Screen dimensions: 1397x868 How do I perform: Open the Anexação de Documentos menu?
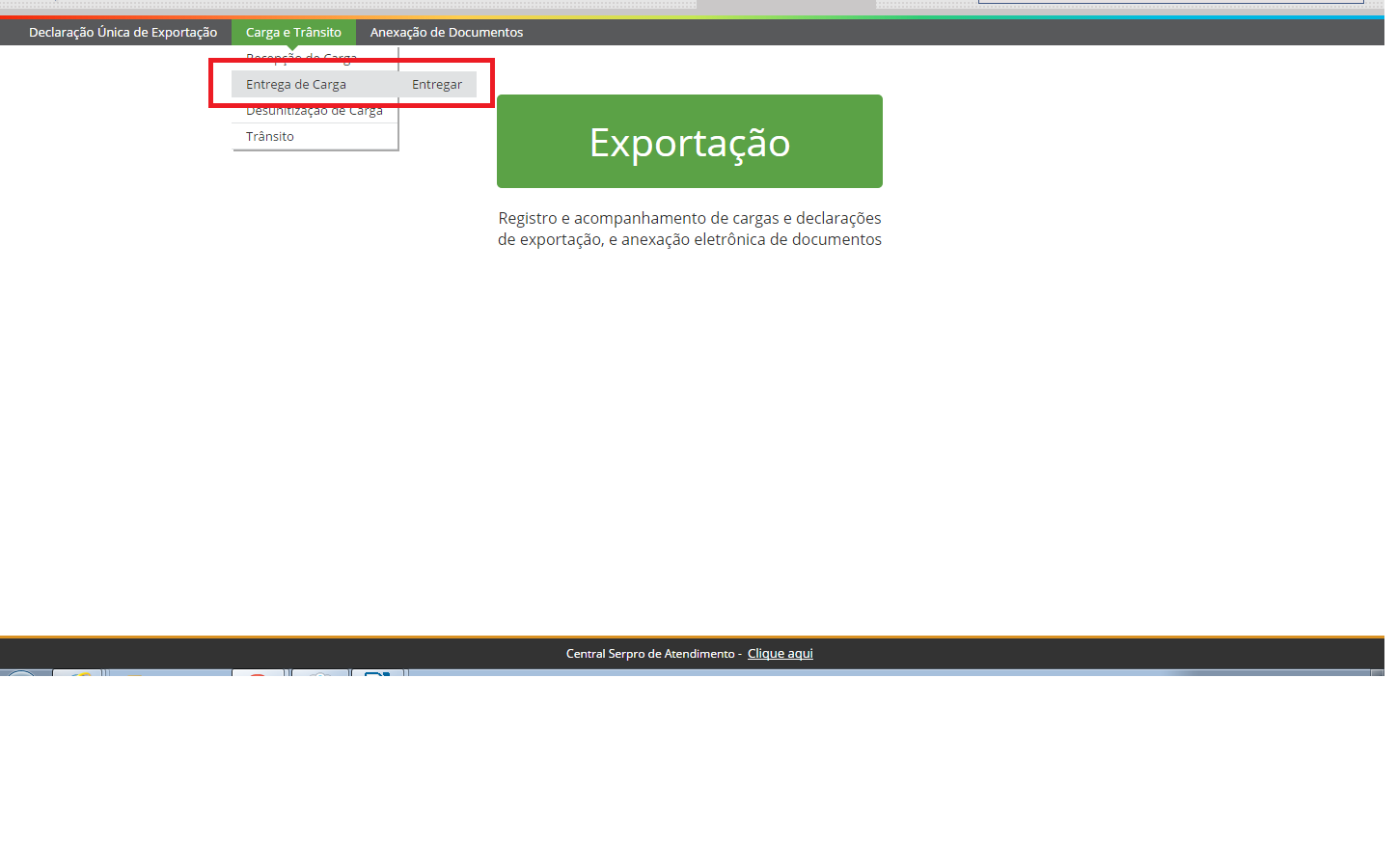coord(446,32)
